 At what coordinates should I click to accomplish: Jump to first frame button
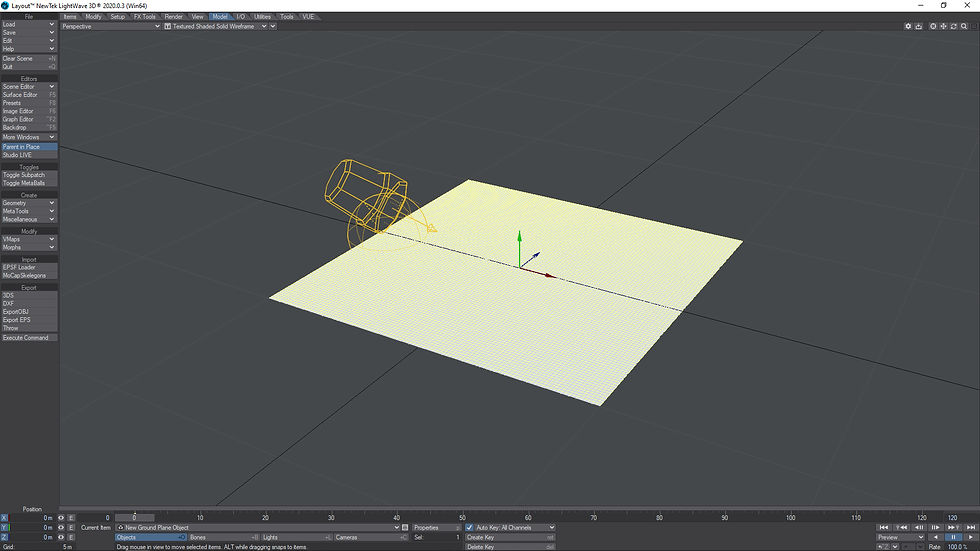[884, 527]
